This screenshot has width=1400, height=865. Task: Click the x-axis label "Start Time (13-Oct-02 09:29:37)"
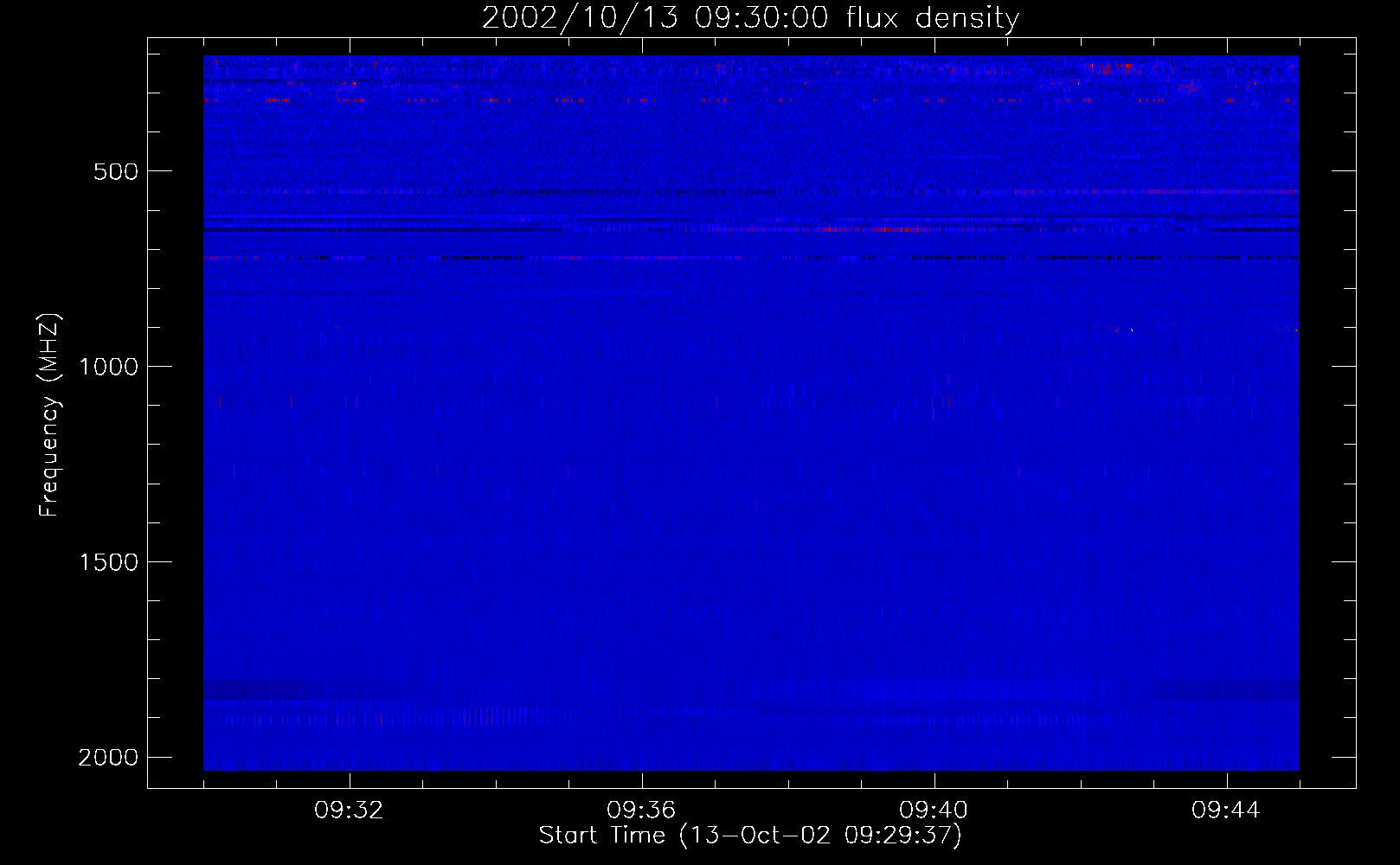[750, 836]
